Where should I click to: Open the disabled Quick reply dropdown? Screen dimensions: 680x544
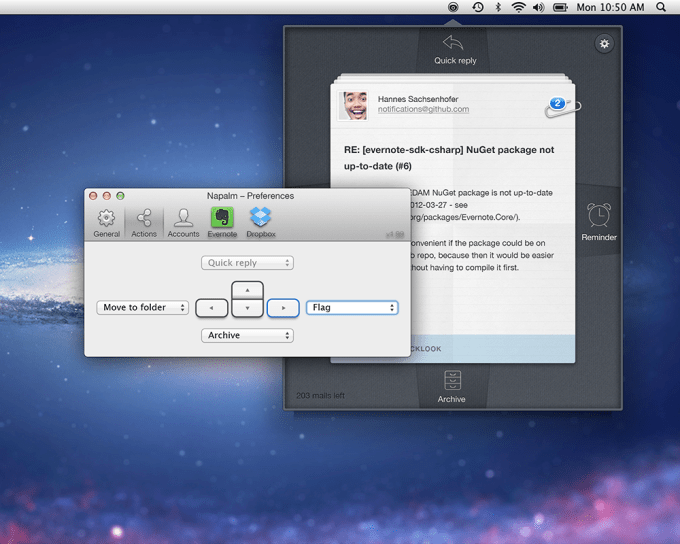pyautogui.click(x=247, y=263)
